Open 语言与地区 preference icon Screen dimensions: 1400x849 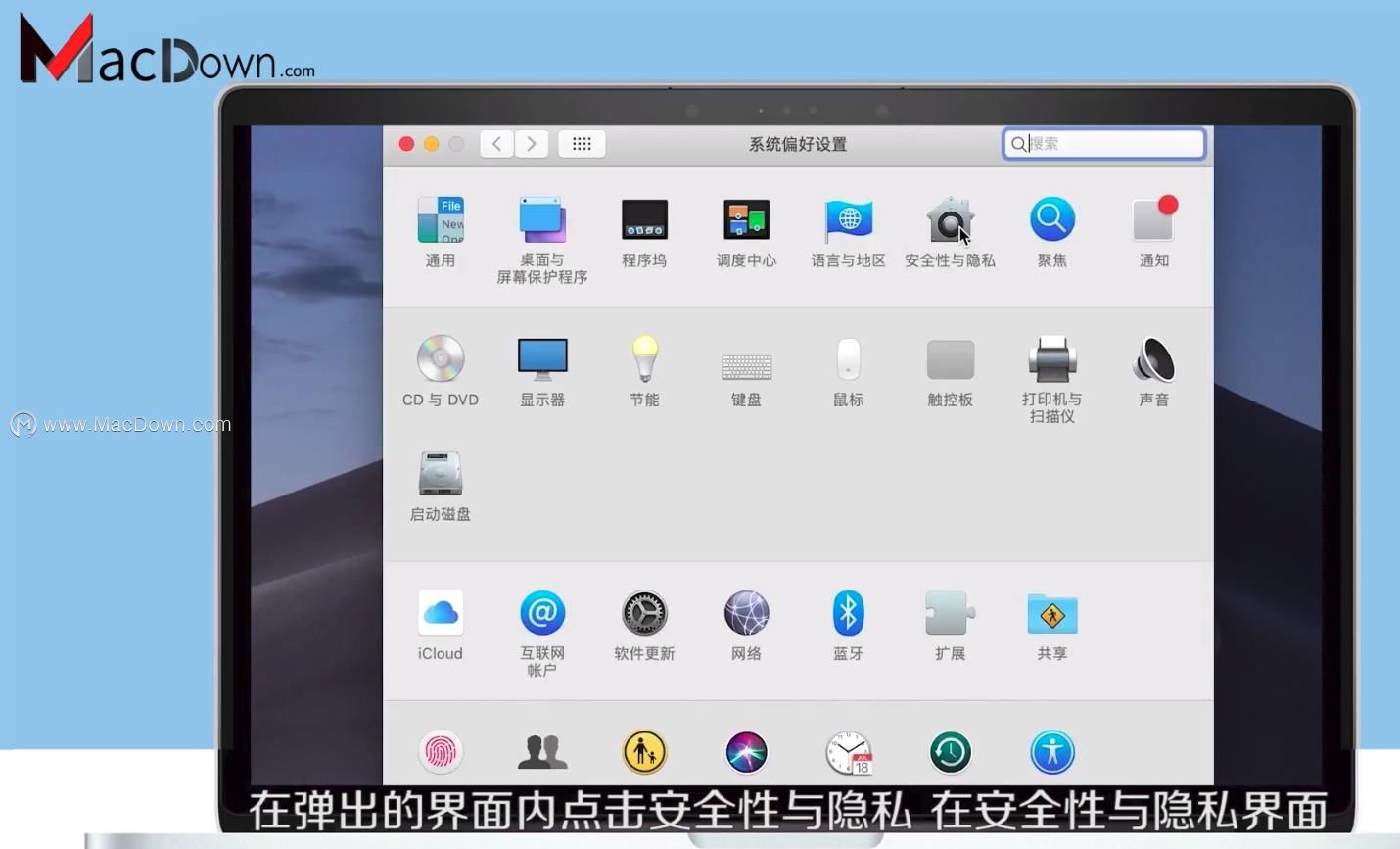pyautogui.click(x=848, y=220)
